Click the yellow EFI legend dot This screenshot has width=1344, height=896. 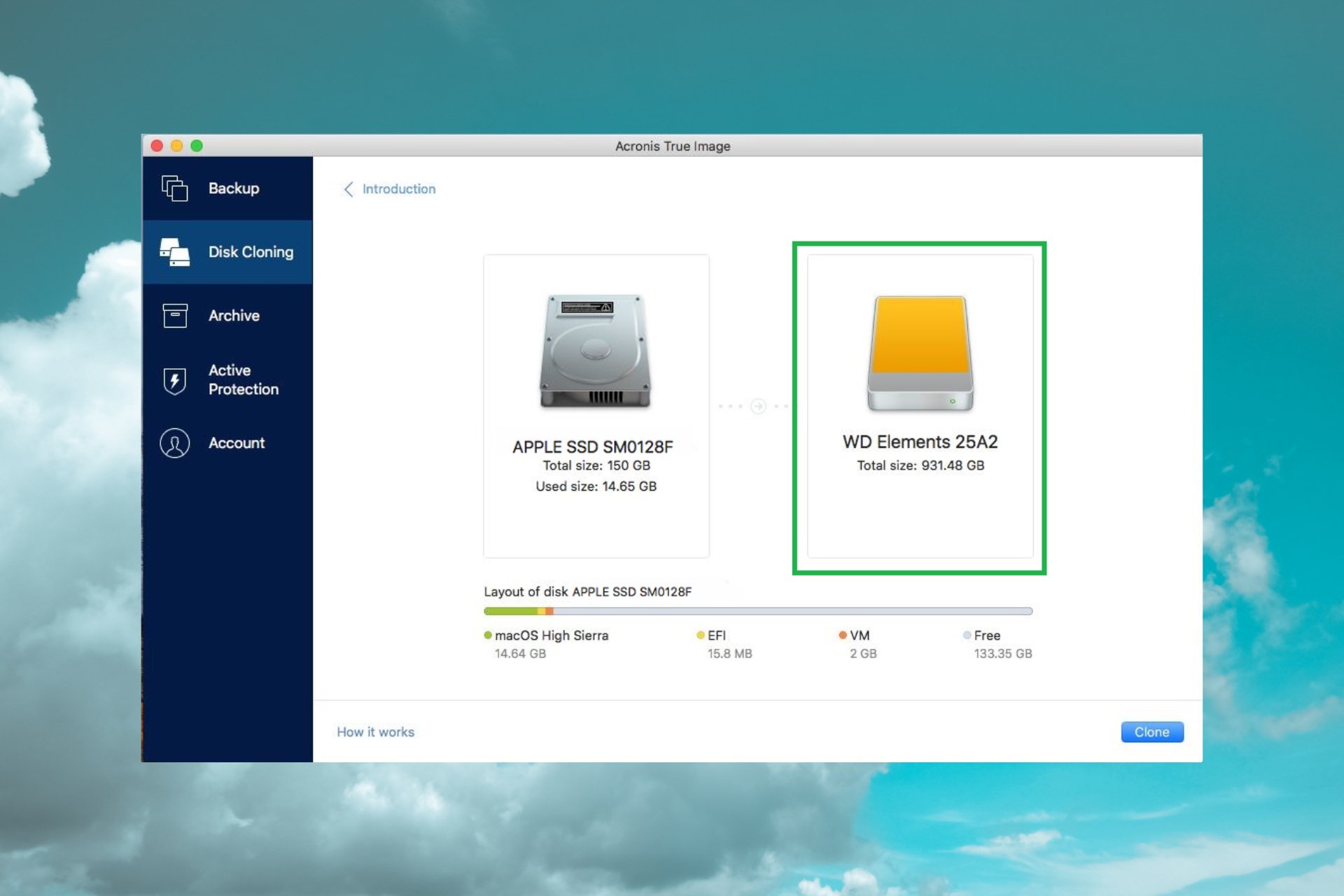(x=700, y=636)
